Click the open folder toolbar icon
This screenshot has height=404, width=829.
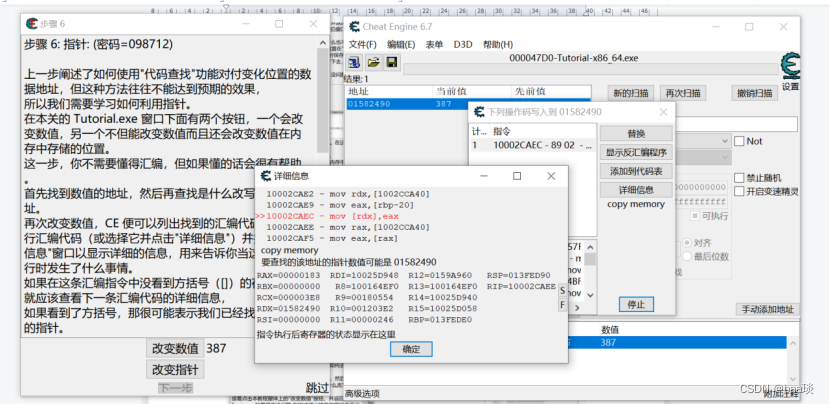click(x=373, y=62)
